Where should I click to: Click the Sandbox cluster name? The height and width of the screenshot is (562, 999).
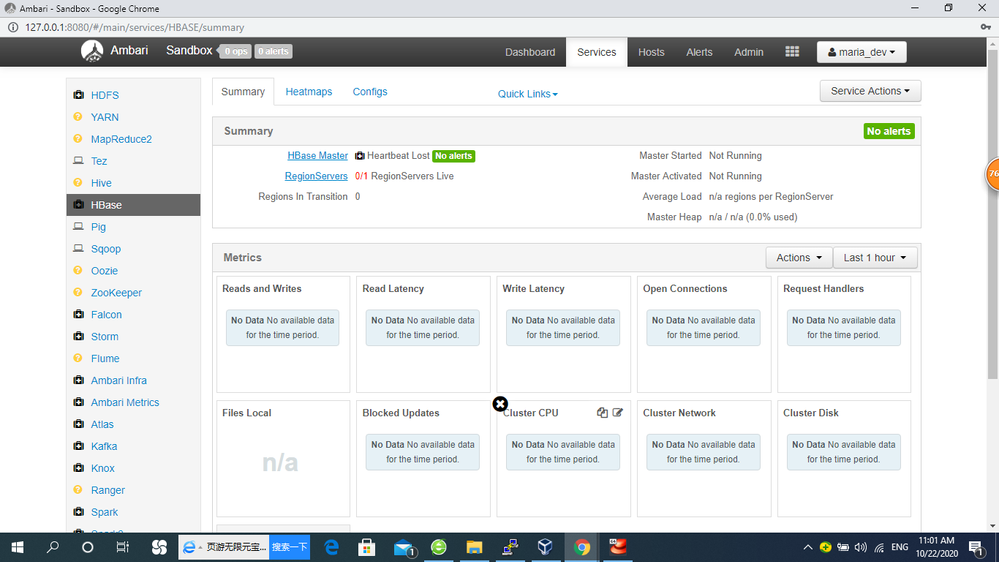189,51
